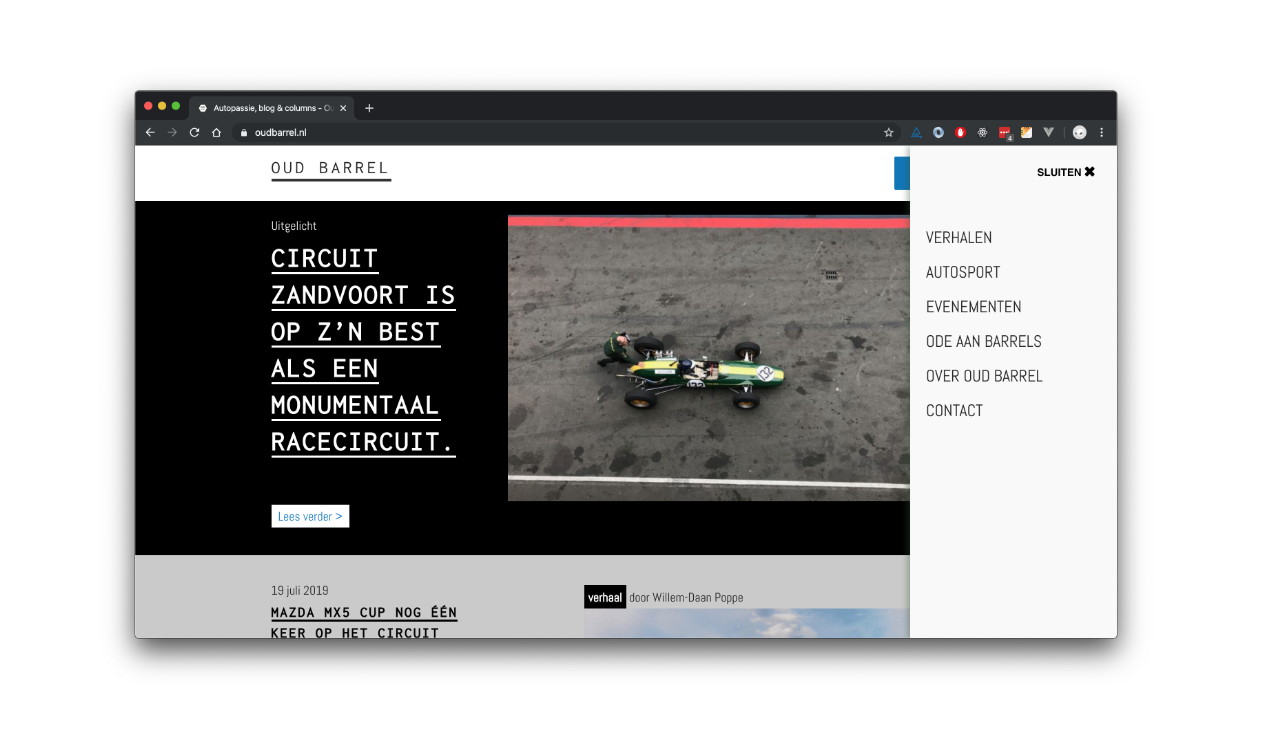Bookmark this page with the star icon
The image size is (1280, 752).
click(x=888, y=132)
